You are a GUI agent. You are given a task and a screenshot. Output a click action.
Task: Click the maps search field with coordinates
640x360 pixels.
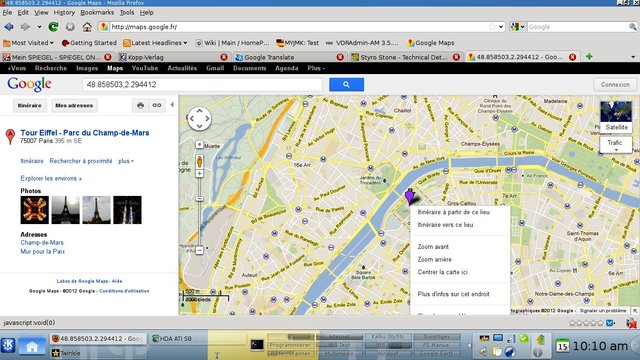pos(202,84)
